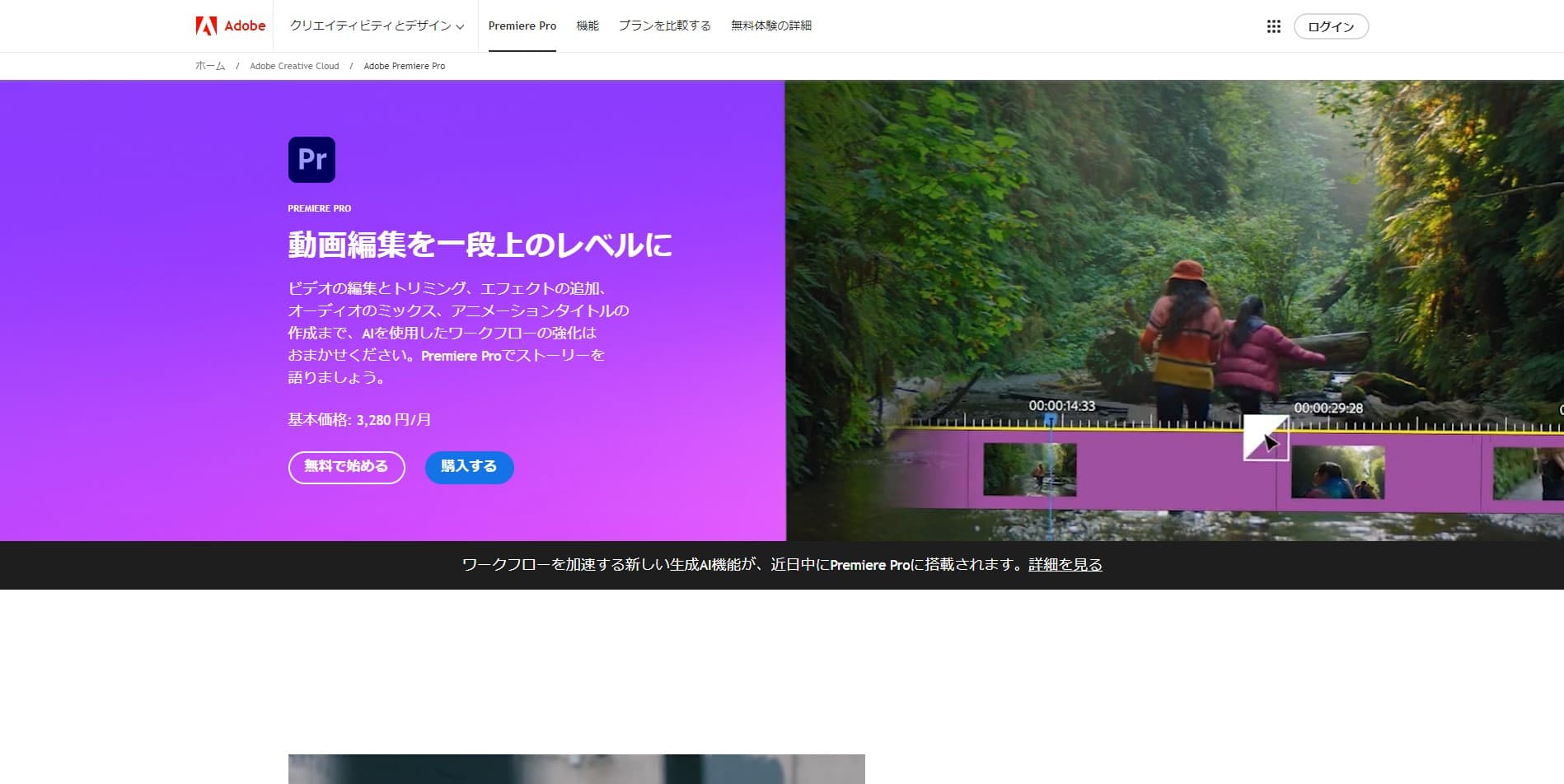Open the app launcher grid icon
The height and width of the screenshot is (784, 1564).
[1274, 26]
